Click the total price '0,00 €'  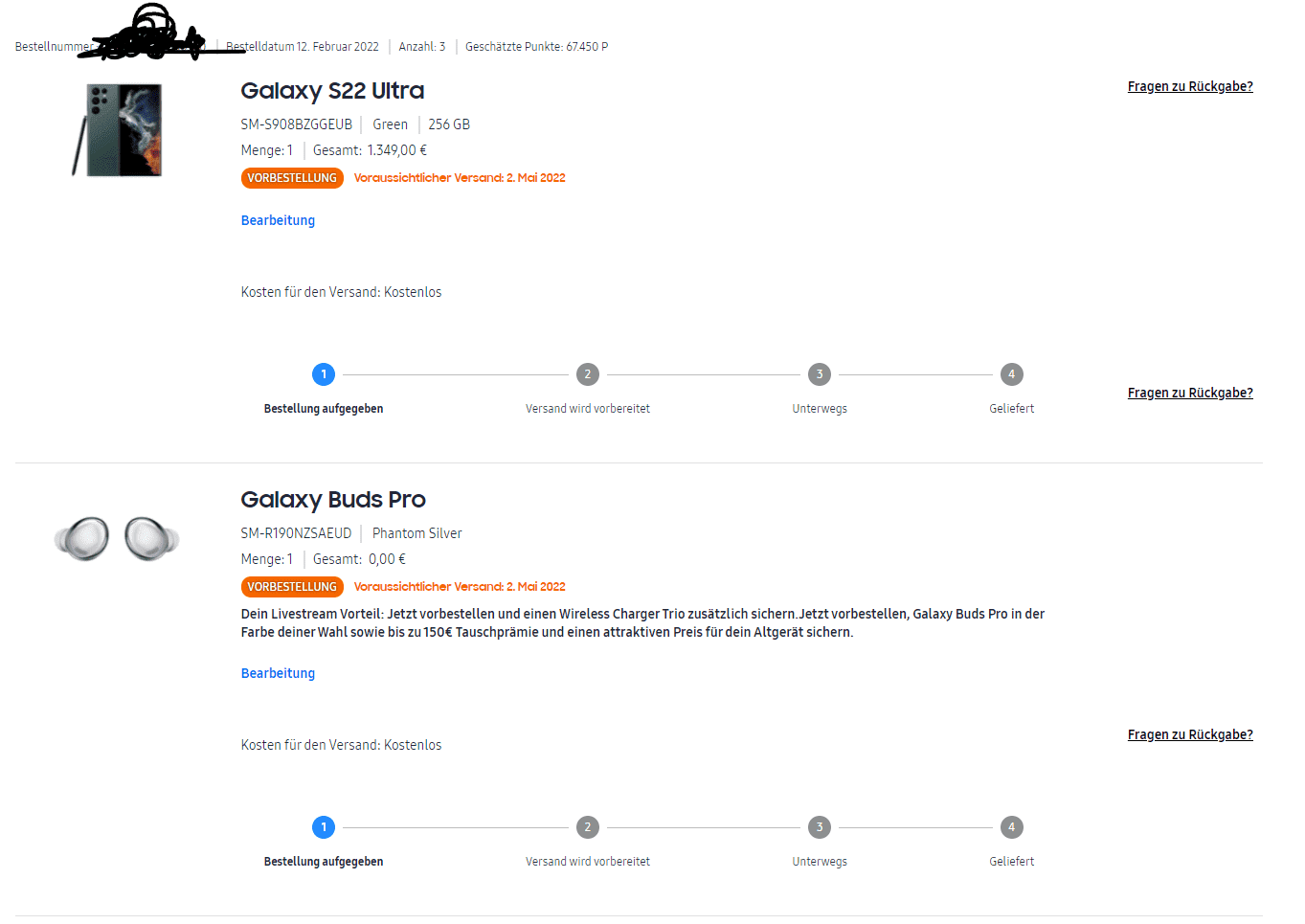[x=388, y=559]
